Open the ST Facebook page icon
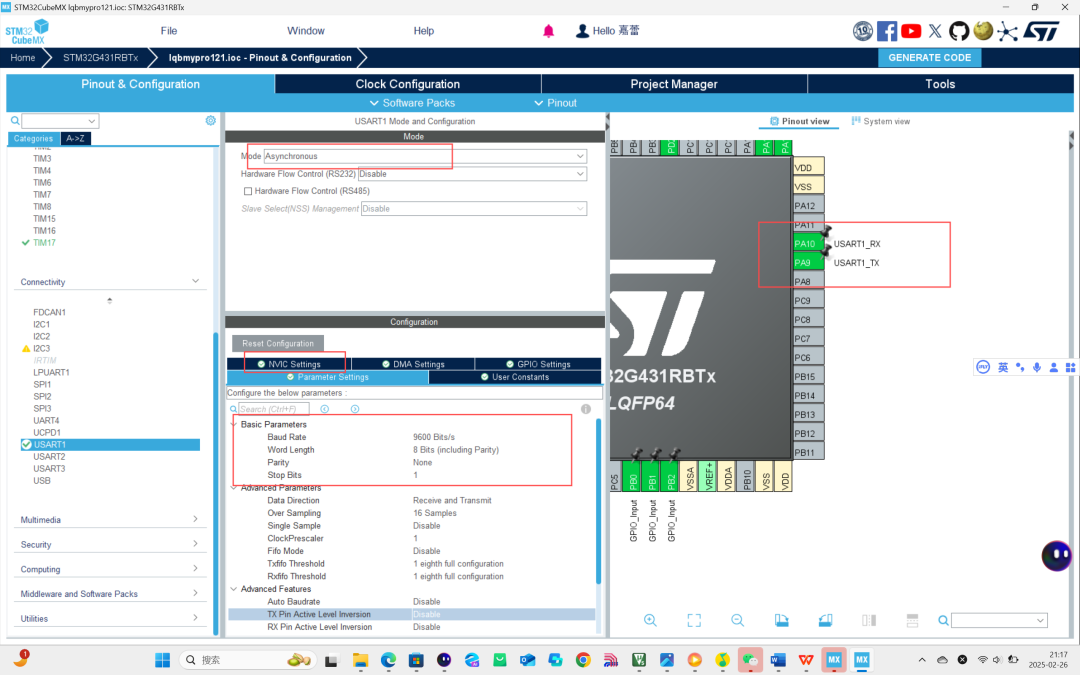 pos(887,31)
